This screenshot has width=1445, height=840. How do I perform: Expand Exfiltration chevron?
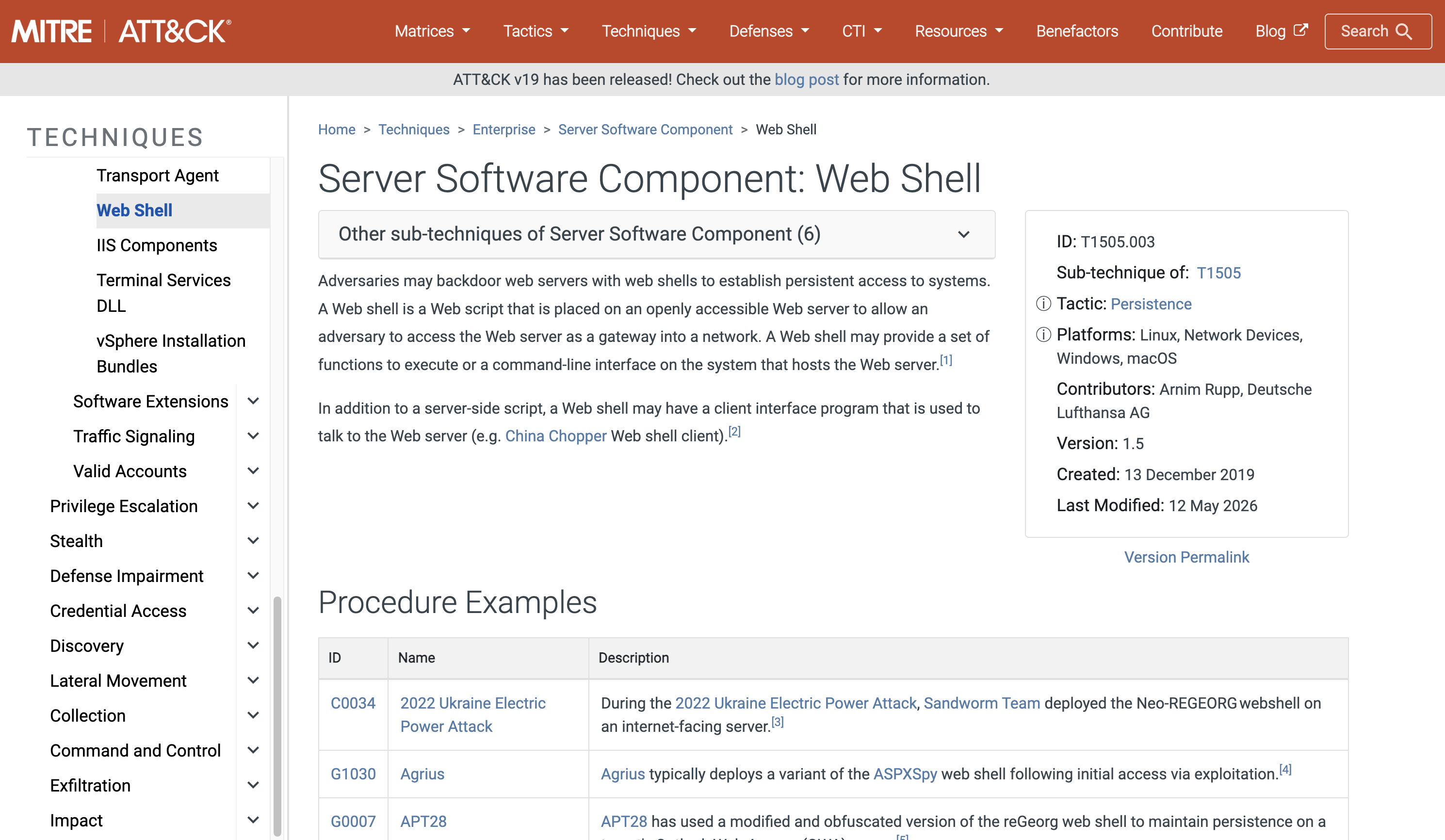(x=253, y=786)
